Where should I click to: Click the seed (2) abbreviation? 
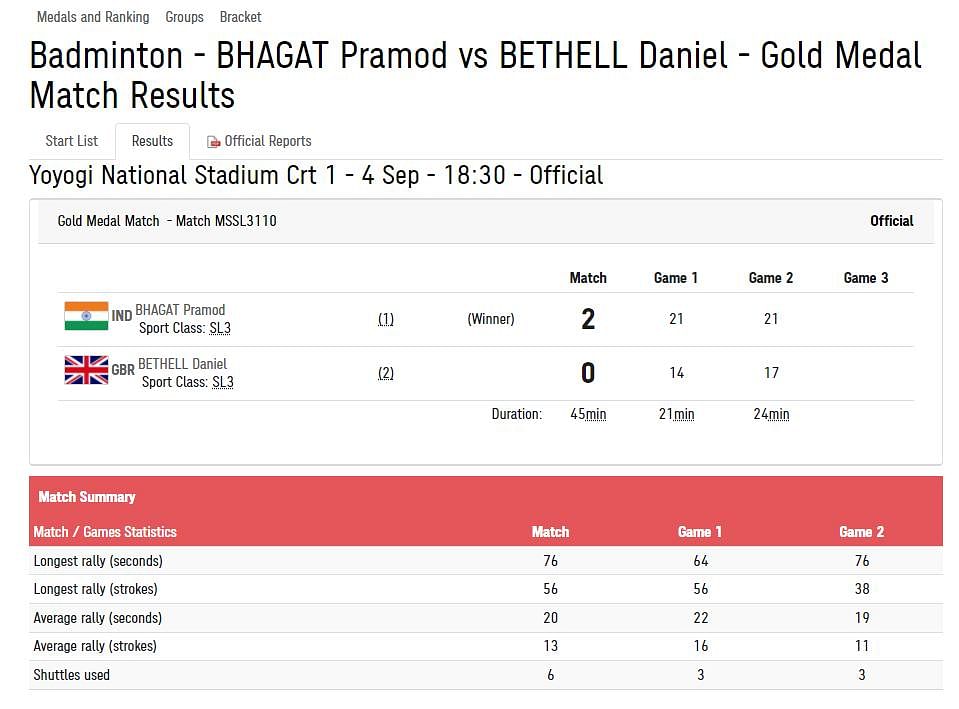(386, 373)
